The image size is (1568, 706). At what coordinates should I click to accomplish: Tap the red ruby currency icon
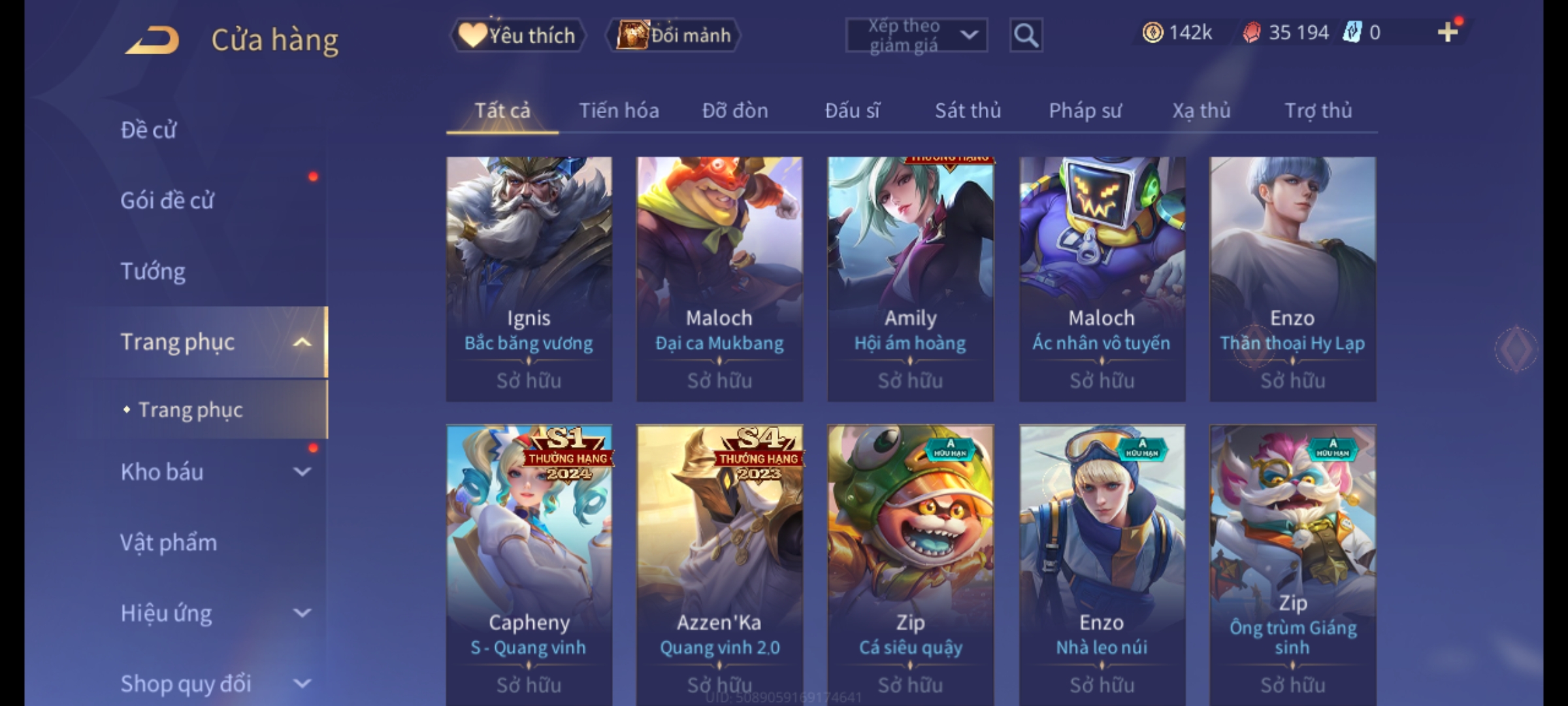click(x=1251, y=32)
